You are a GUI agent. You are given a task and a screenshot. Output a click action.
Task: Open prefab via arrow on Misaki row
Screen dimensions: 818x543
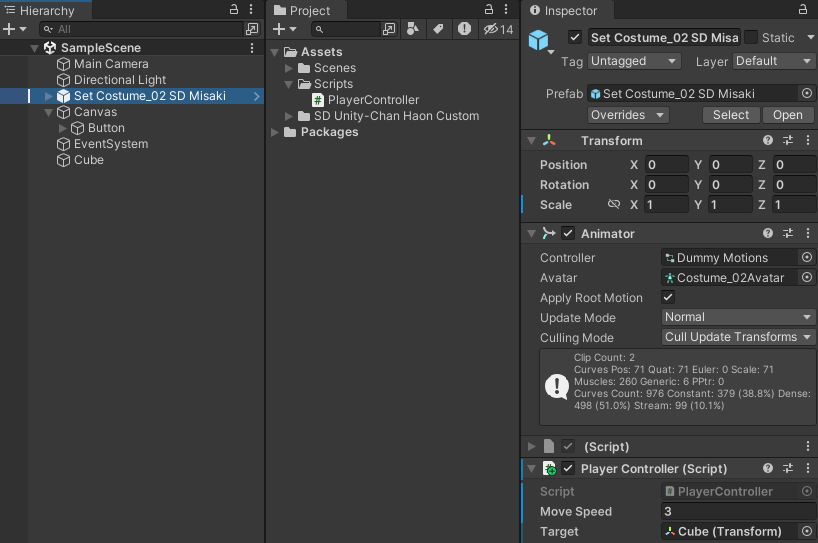(257, 96)
